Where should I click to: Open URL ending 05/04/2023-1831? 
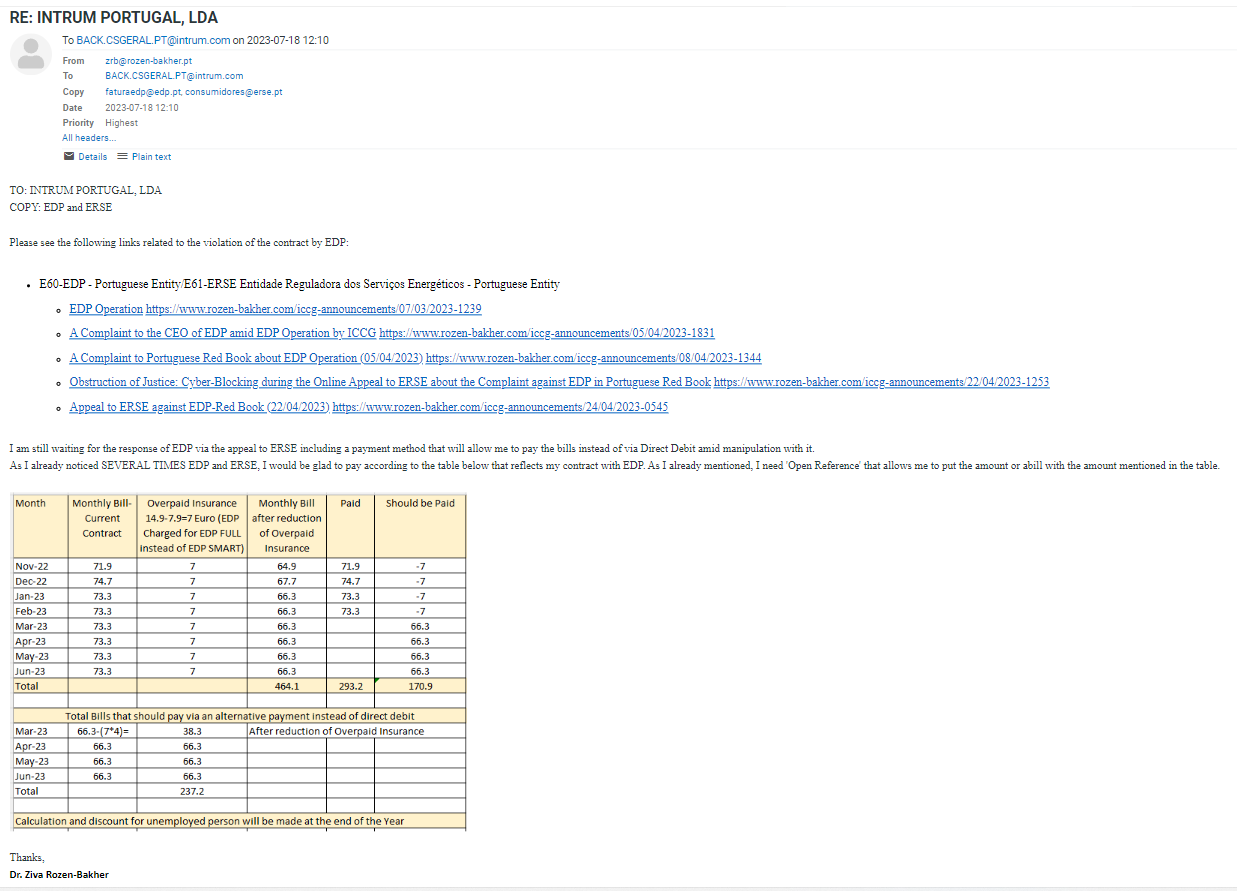coord(547,333)
